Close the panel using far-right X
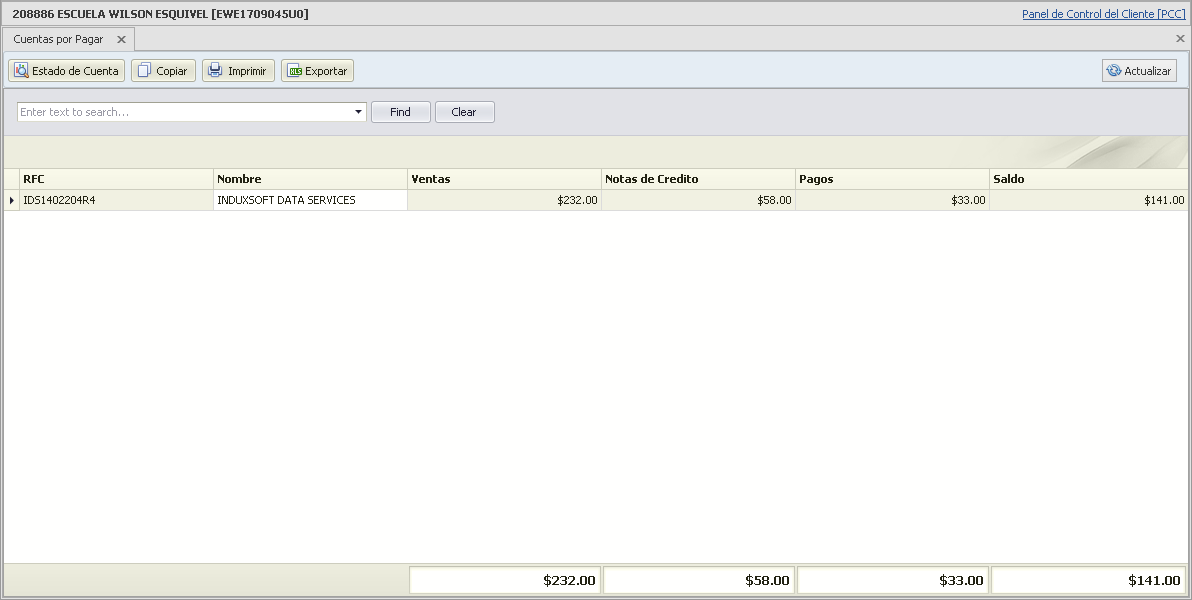1192x600 pixels. pyautogui.click(x=1180, y=39)
